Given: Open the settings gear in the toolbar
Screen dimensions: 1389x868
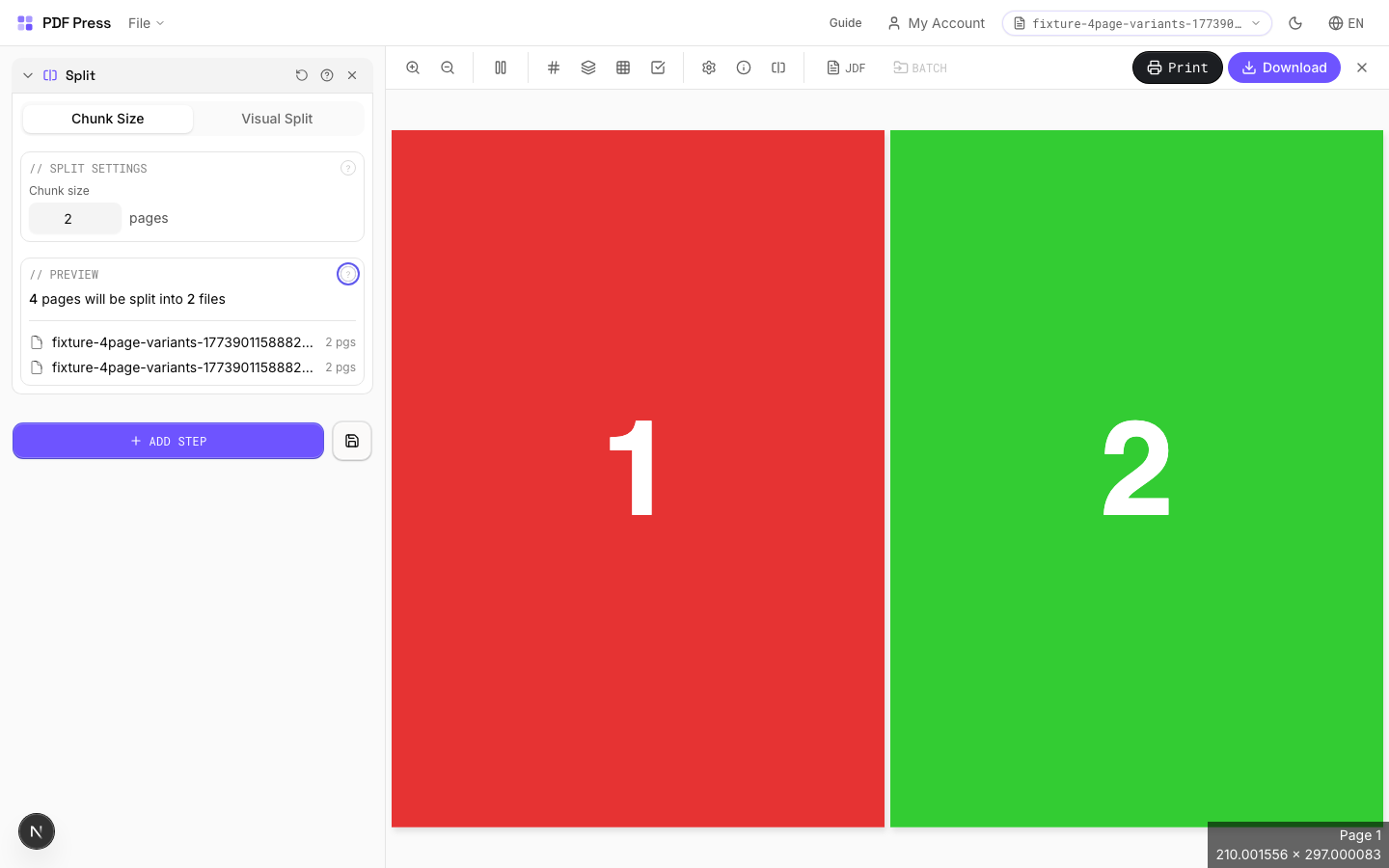Looking at the screenshot, I should point(709,68).
